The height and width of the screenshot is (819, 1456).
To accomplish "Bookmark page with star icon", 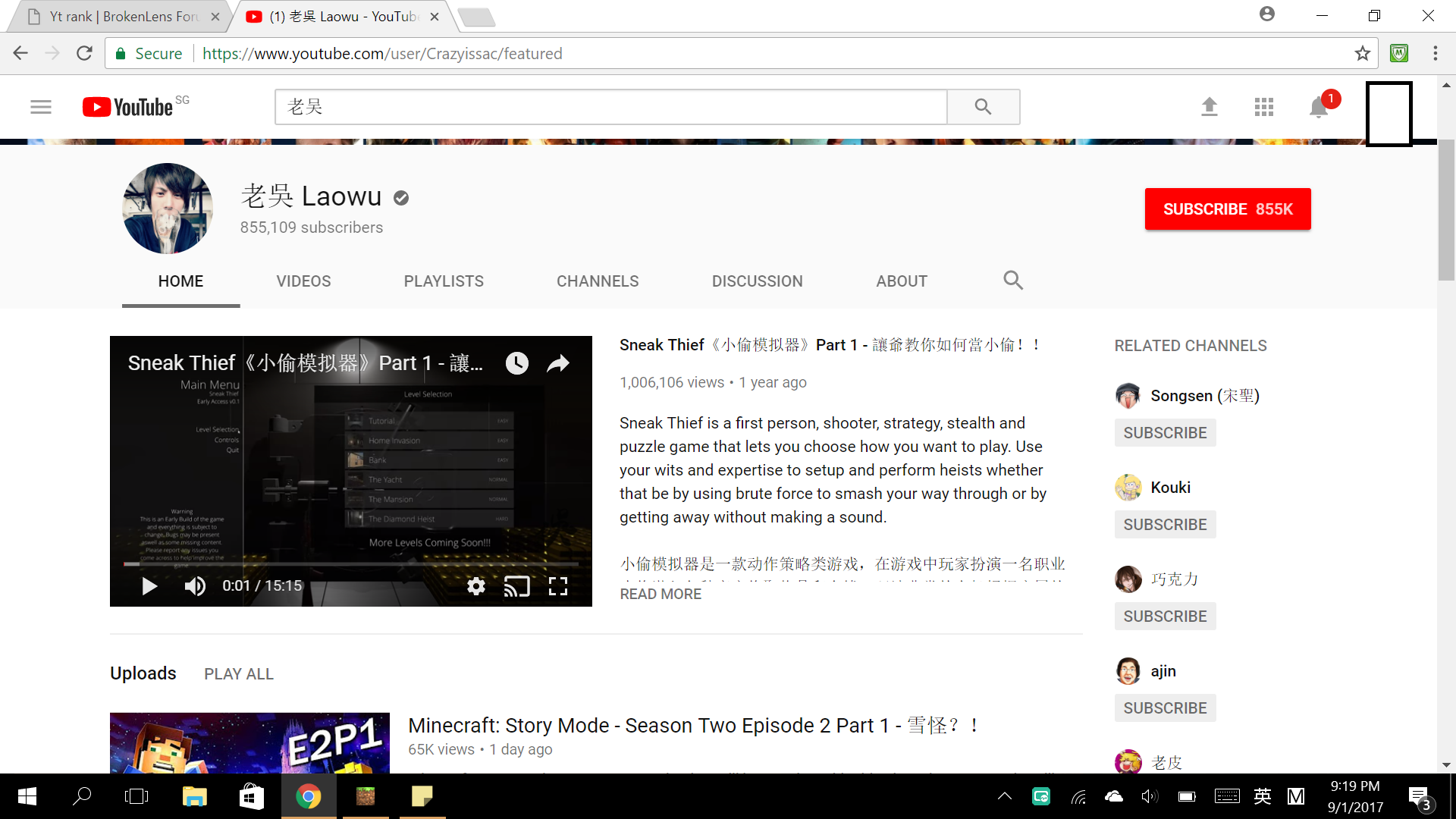I will 1363,53.
